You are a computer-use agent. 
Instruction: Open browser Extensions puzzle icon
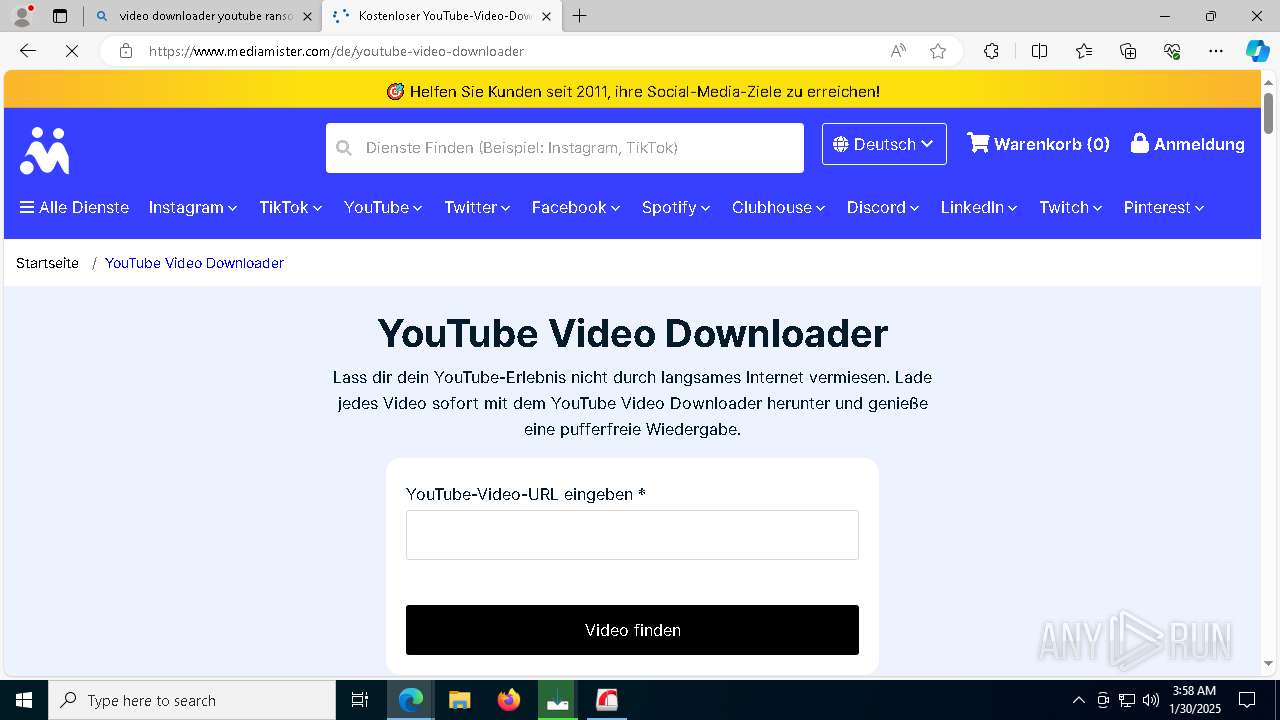(991, 51)
